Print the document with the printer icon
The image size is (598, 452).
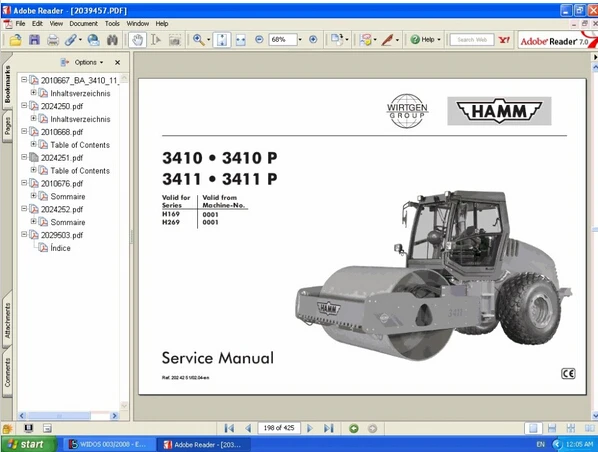point(53,40)
